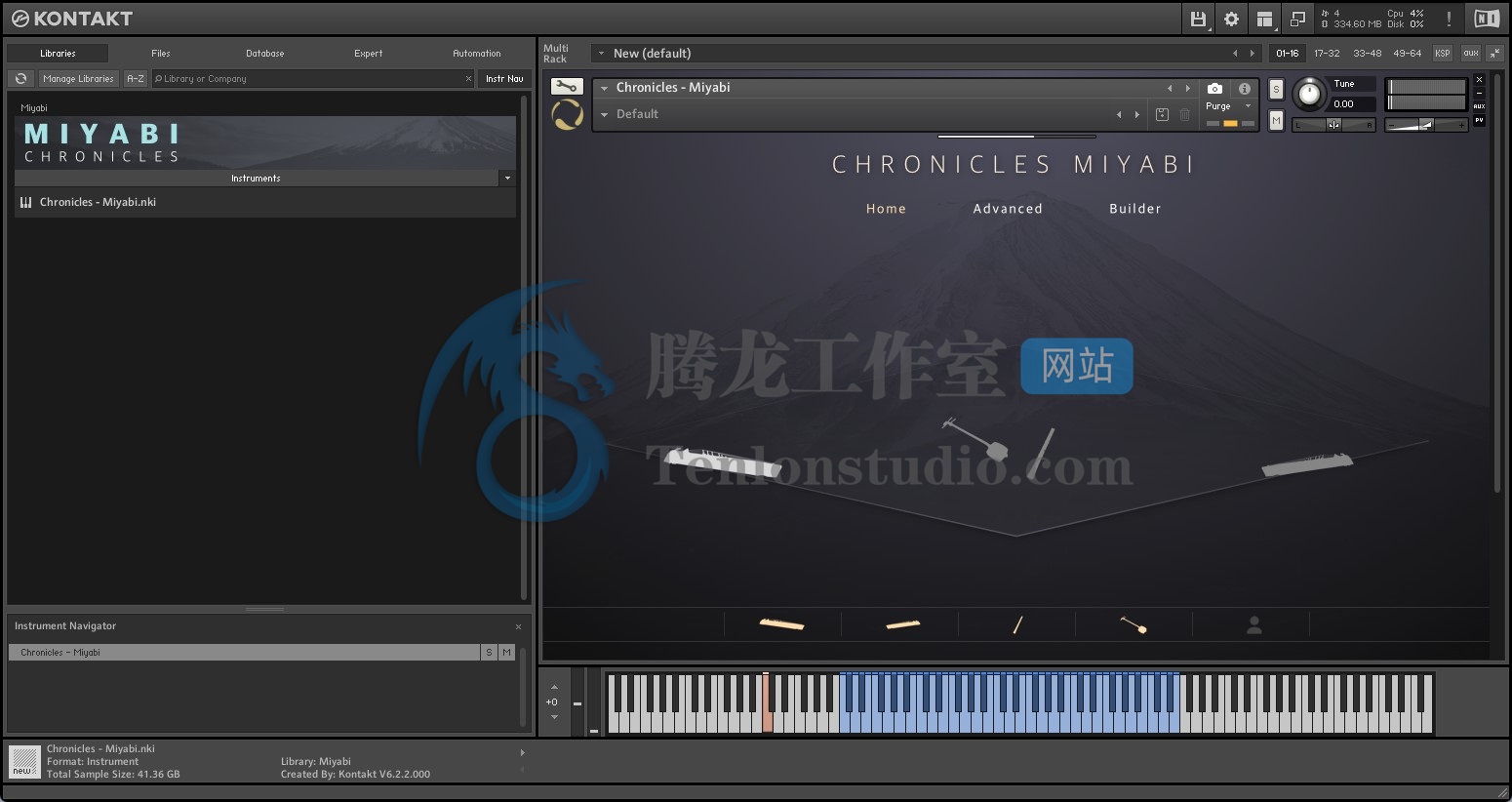
Task: Toggle solo in Instrument Navigator row
Action: click(x=489, y=652)
